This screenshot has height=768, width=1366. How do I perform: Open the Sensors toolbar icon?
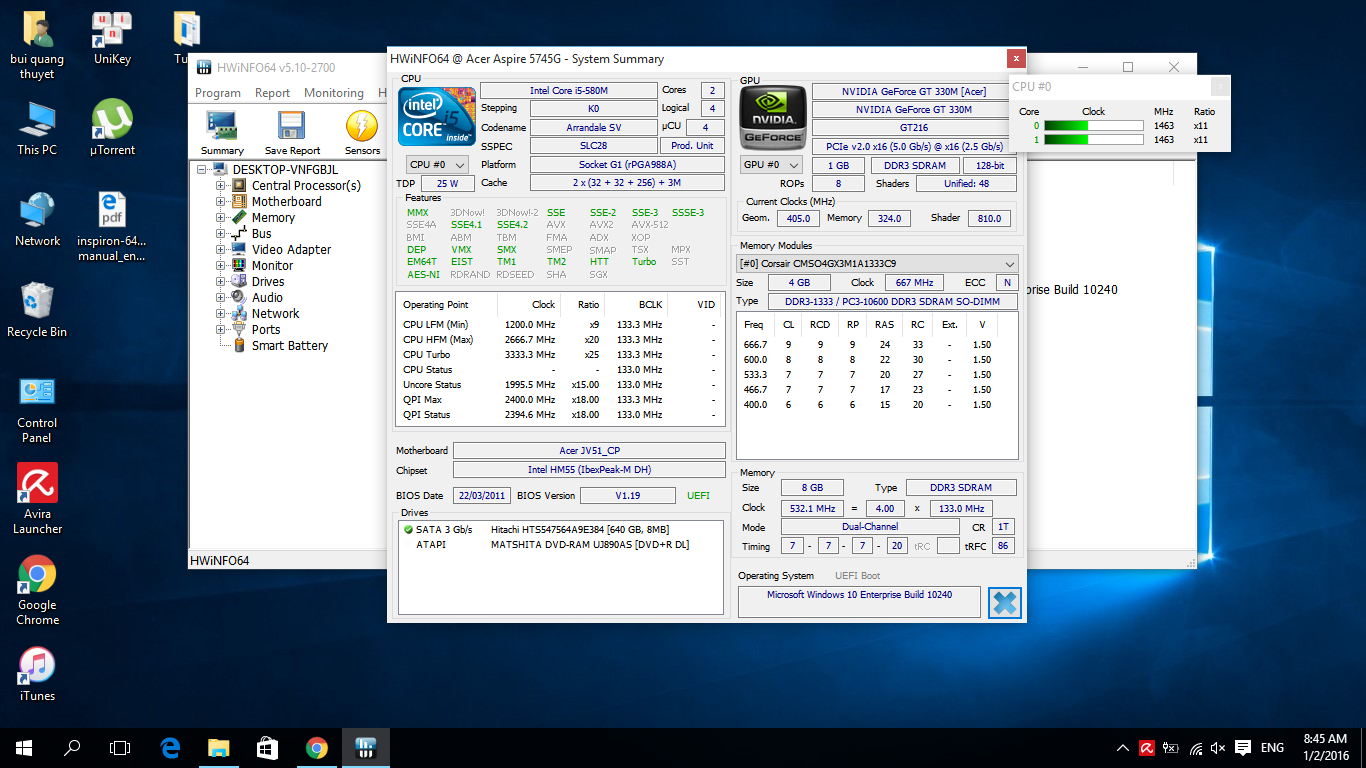click(x=362, y=132)
